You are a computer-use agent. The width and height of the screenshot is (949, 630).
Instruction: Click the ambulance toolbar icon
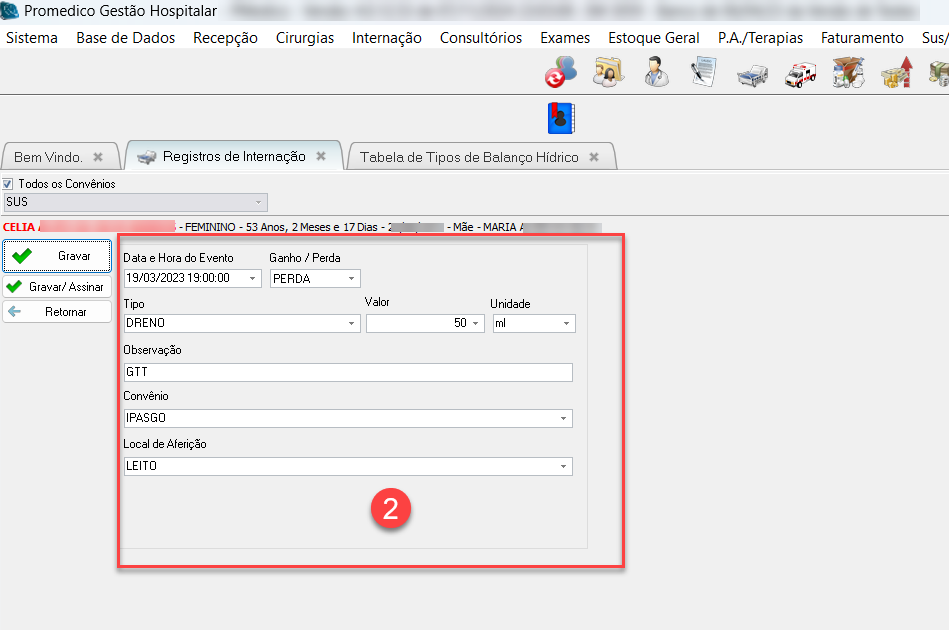tap(800, 73)
